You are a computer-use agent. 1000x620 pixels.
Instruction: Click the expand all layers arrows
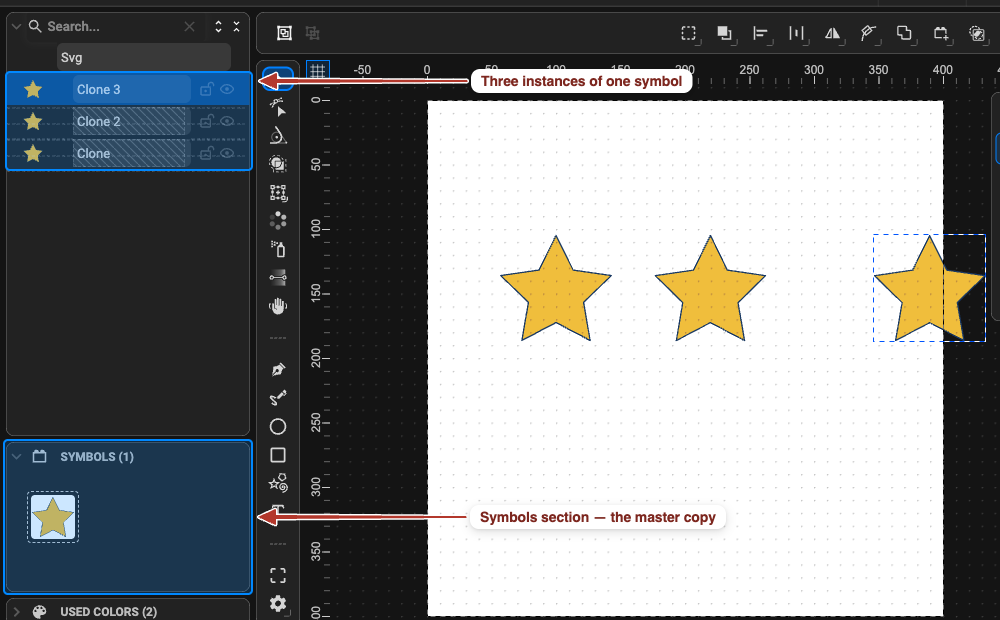[219, 26]
